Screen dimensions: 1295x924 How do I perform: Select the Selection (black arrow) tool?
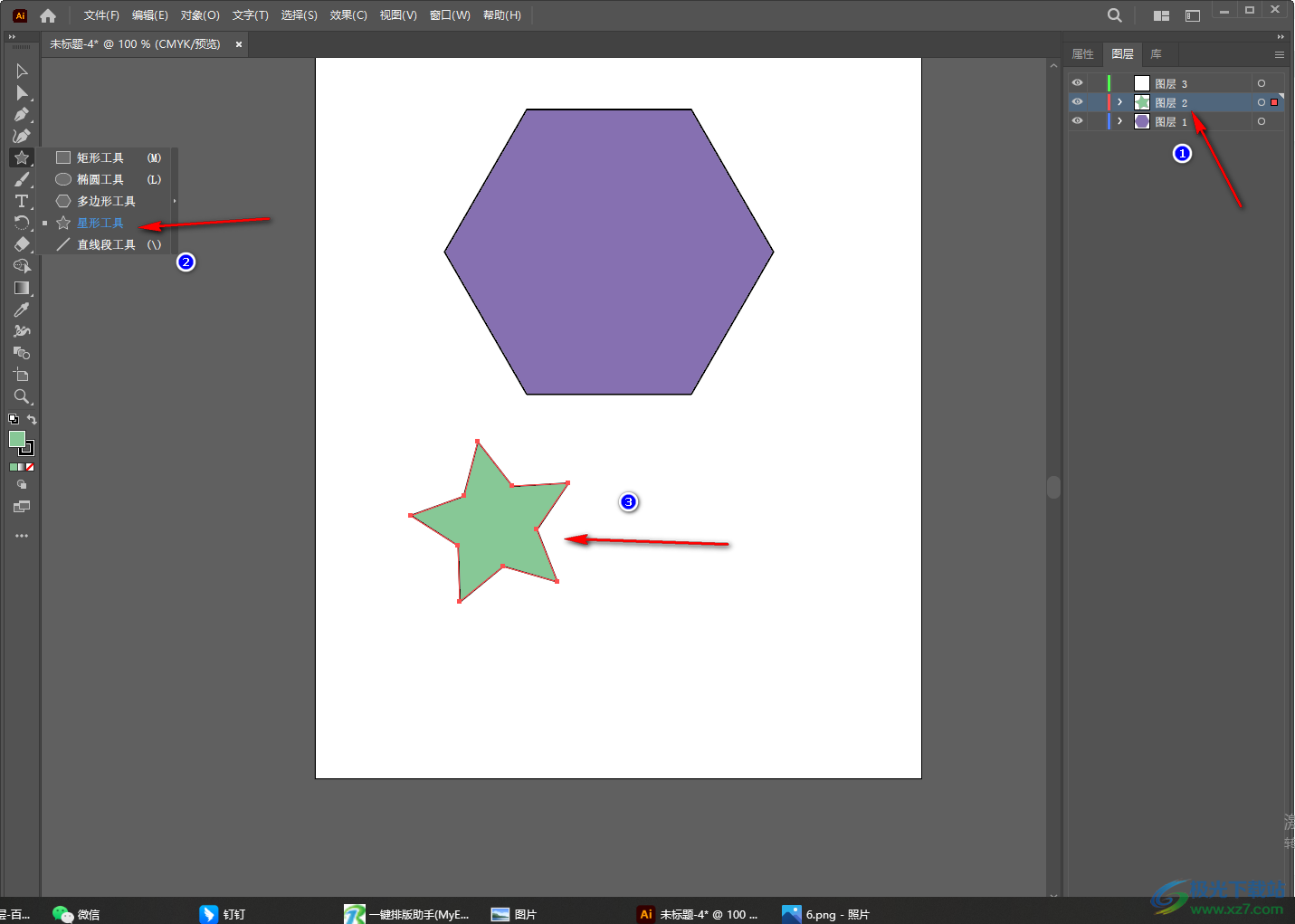coord(22,71)
